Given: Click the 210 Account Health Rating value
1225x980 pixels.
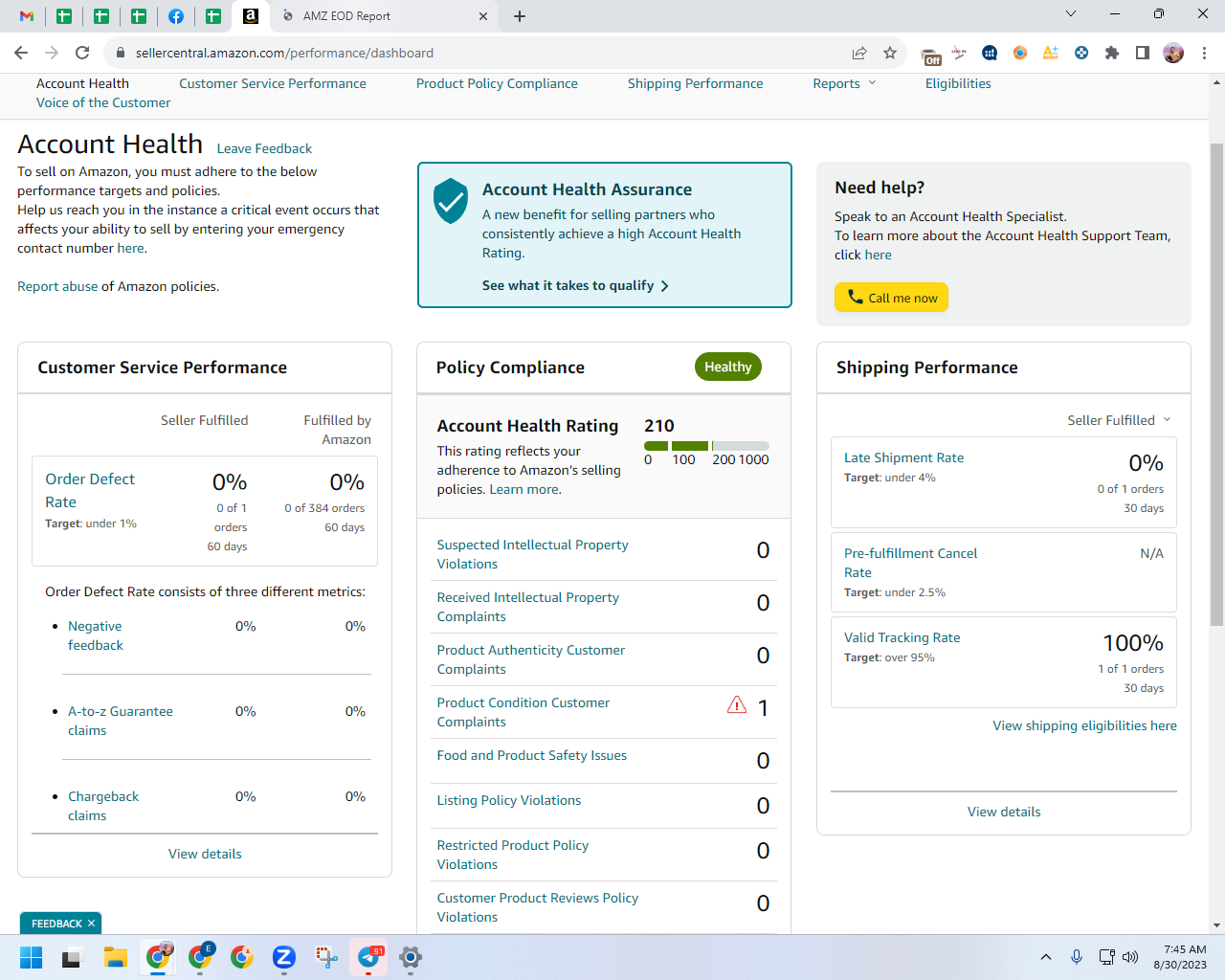Looking at the screenshot, I should [659, 426].
